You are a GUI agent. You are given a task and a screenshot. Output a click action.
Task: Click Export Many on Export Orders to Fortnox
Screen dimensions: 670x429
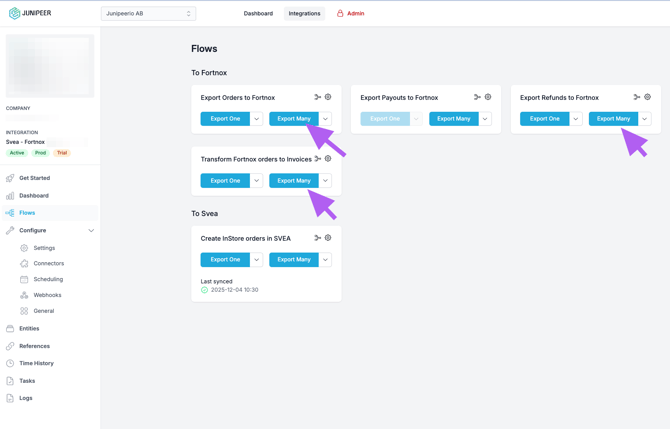(293, 119)
